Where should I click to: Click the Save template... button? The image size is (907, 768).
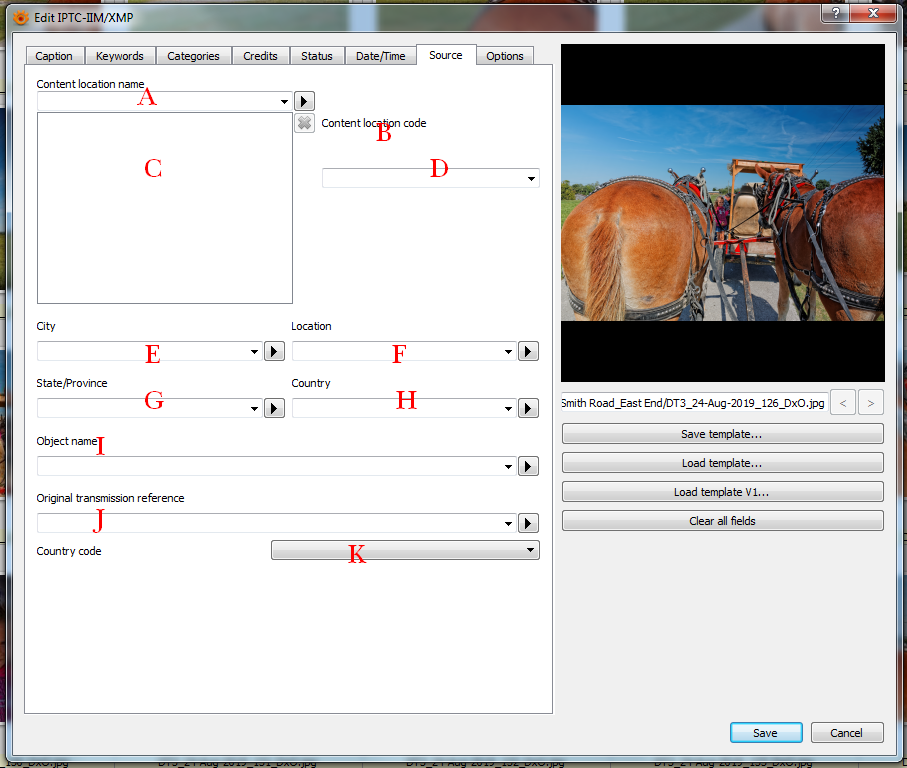[x=722, y=434]
